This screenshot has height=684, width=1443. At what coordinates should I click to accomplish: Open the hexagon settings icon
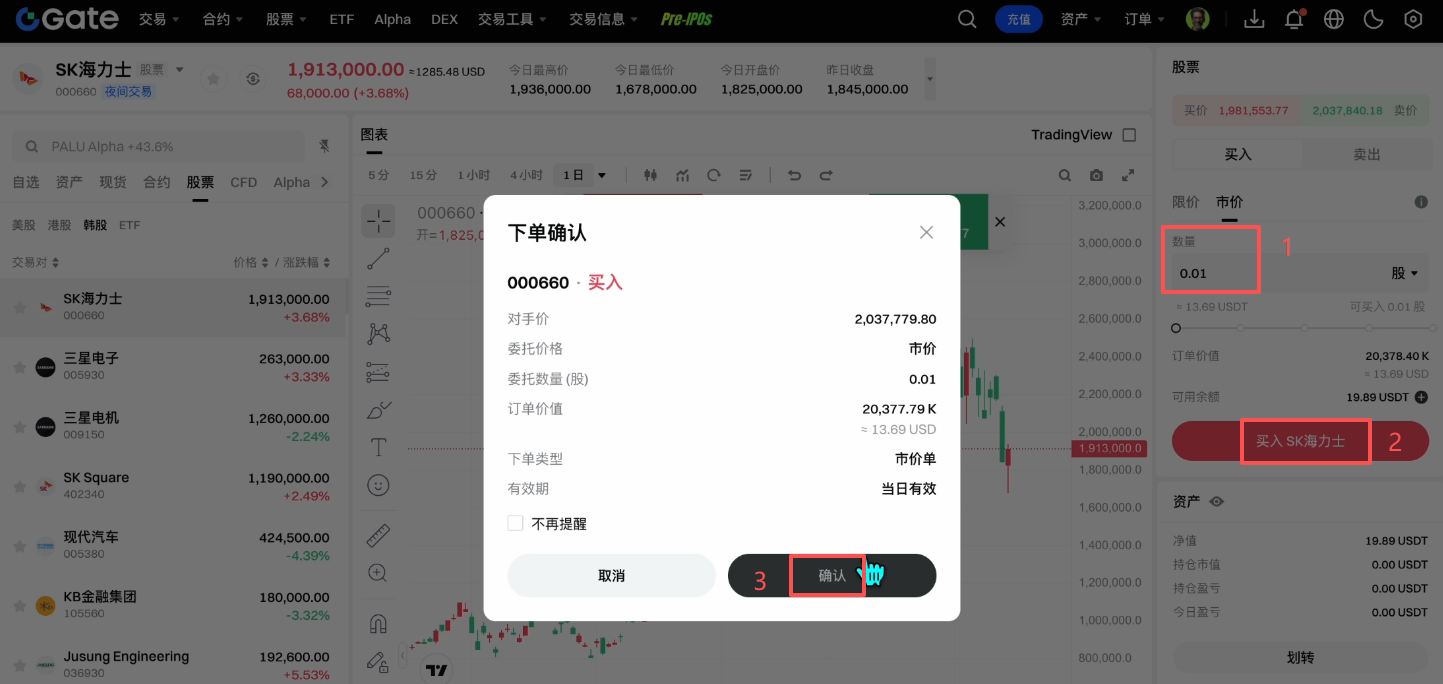[x=1413, y=19]
